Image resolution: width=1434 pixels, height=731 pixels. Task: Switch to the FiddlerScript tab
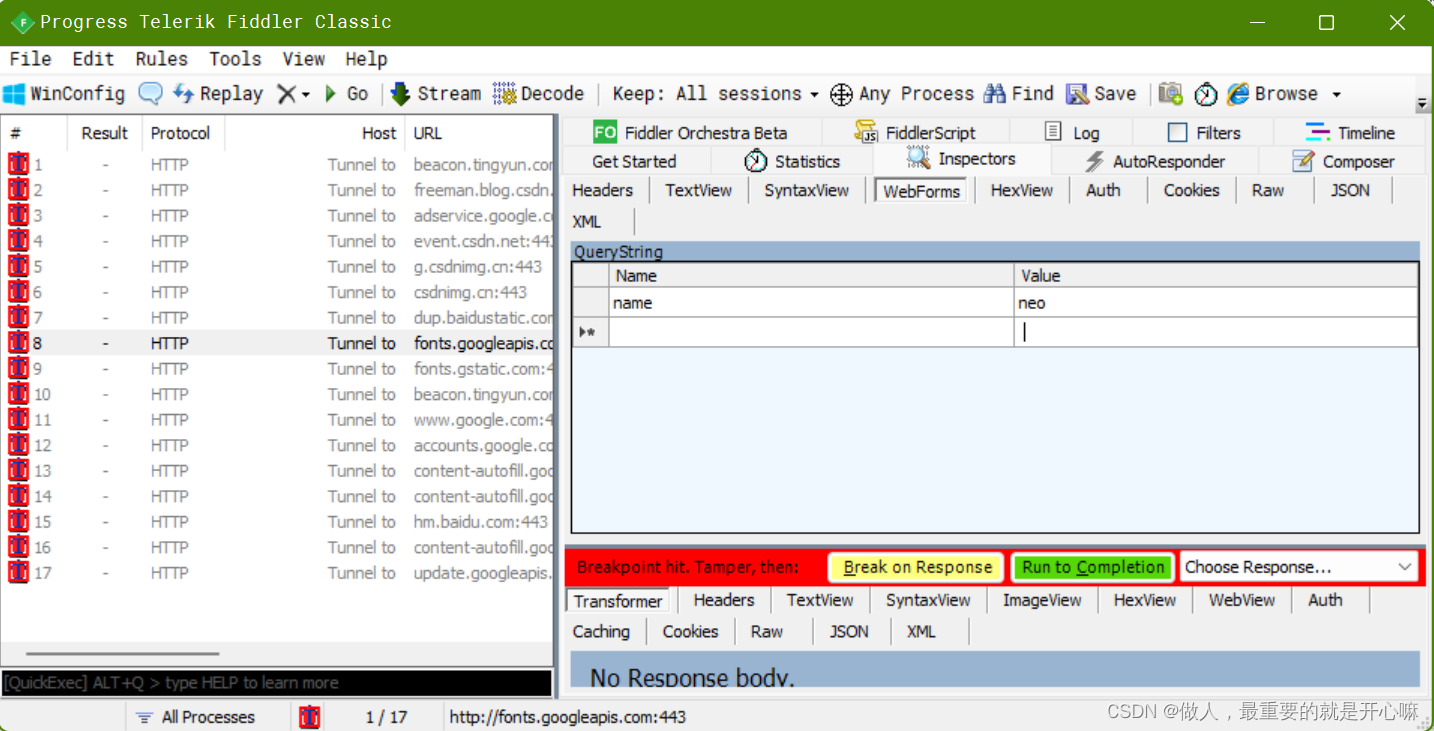point(915,132)
